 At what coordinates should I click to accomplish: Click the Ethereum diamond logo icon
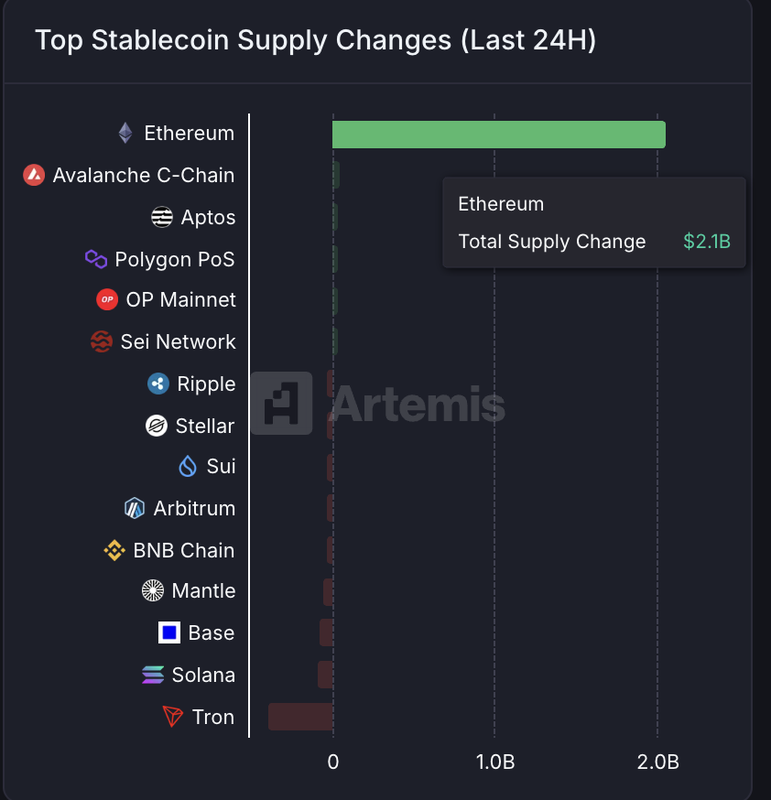pyautogui.click(x=125, y=133)
